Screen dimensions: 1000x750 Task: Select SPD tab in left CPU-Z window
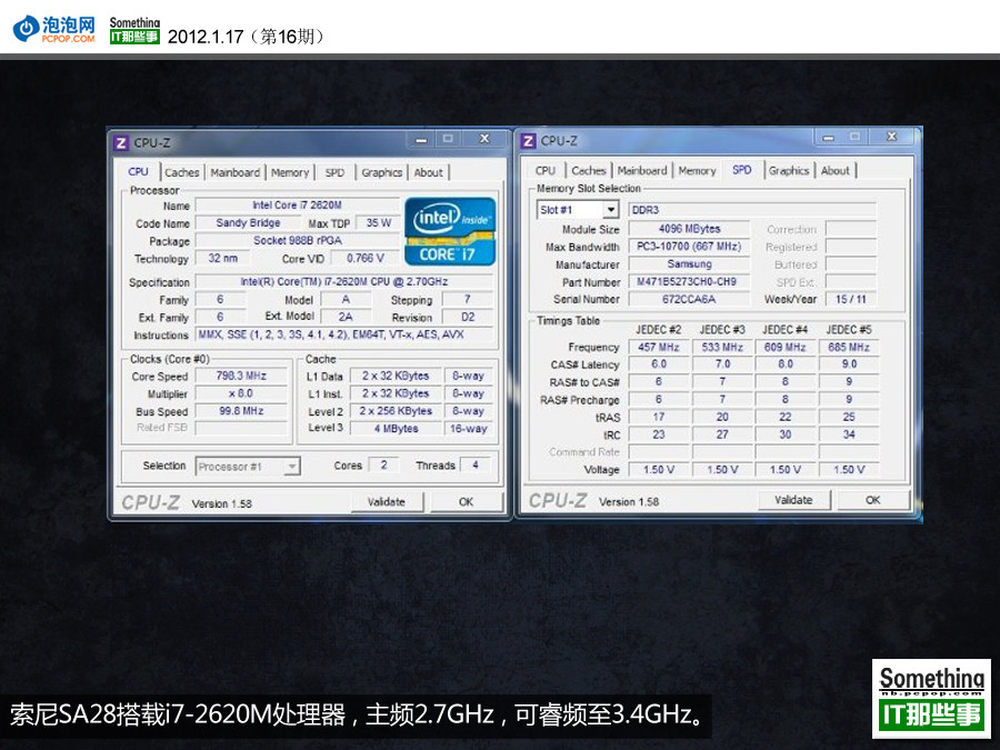pyautogui.click(x=334, y=172)
